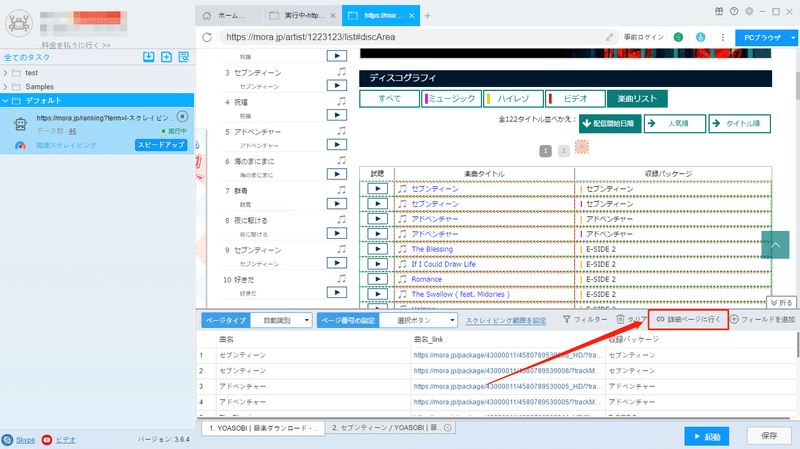
Task: Click the 曲名_link column header
Action: pyautogui.click(x=429, y=339)
